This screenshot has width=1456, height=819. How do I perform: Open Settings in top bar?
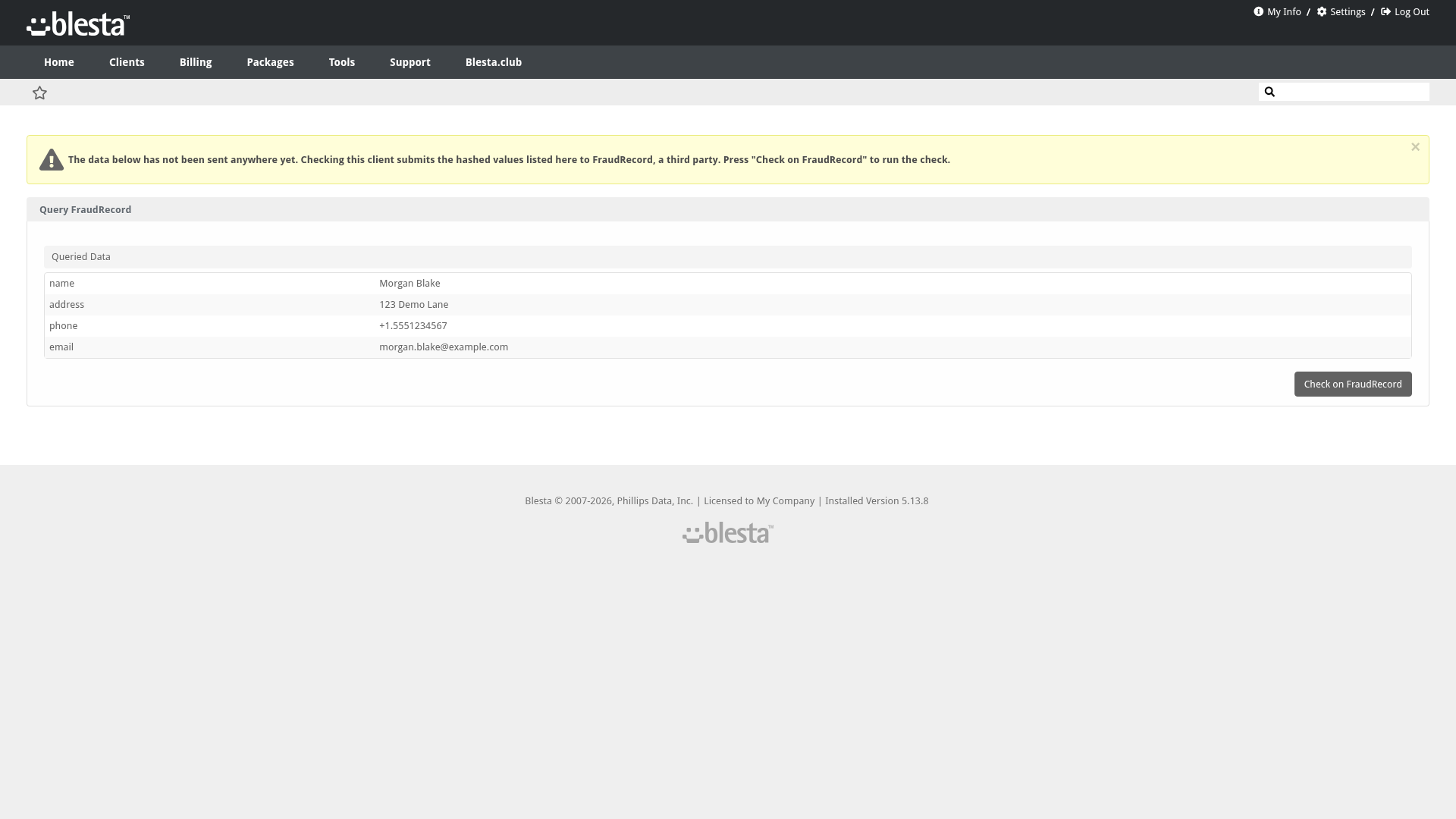(x=1341, y=11)
